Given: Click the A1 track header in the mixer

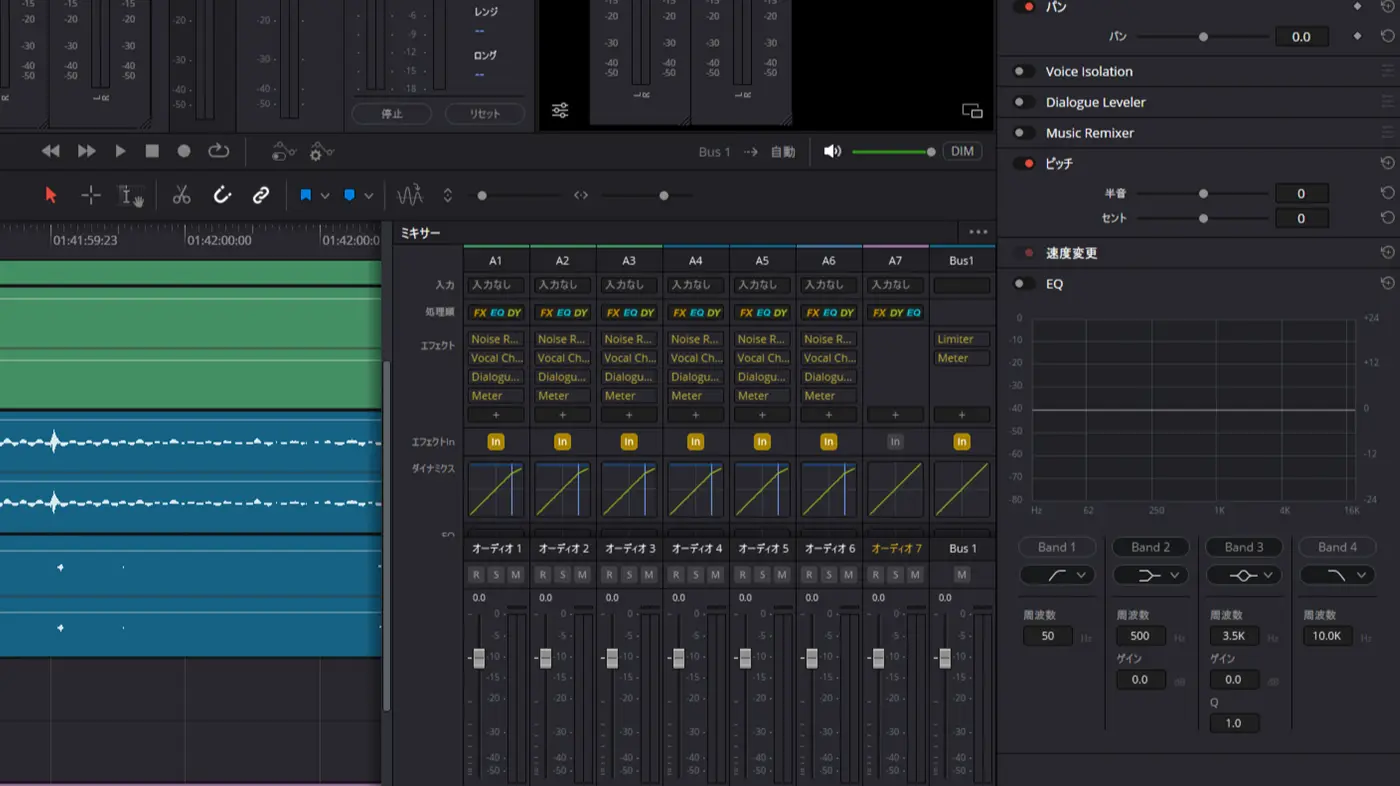Looking at the screenshot, I should pos(496,260).
